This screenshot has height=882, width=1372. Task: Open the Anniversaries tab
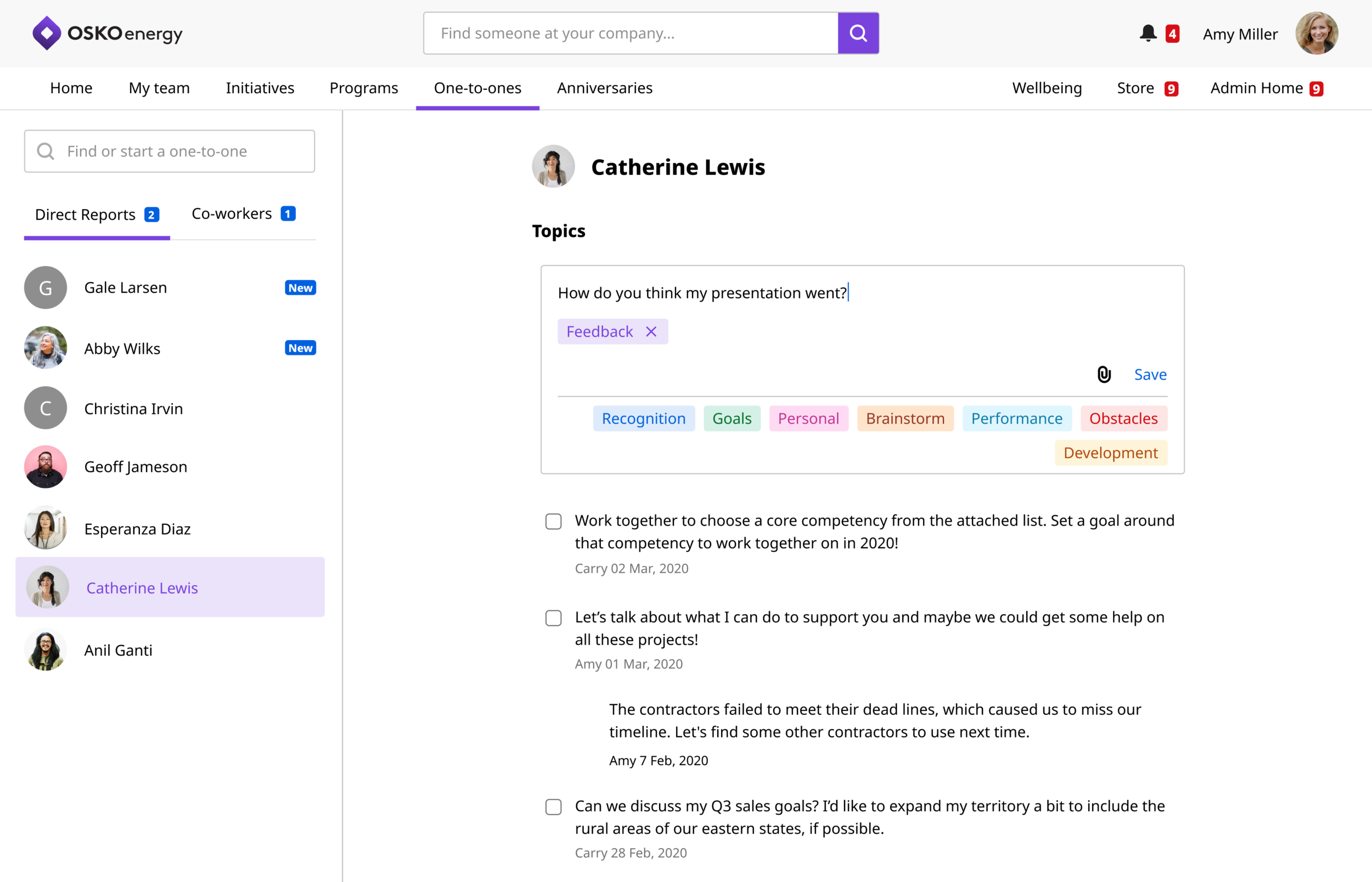(604, 88)
